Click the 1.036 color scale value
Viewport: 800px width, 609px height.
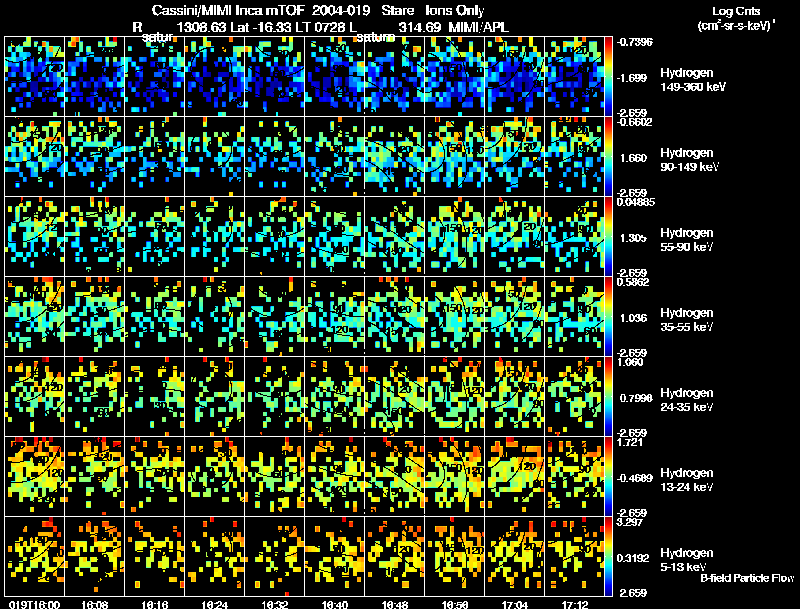(x=633, y=318)
